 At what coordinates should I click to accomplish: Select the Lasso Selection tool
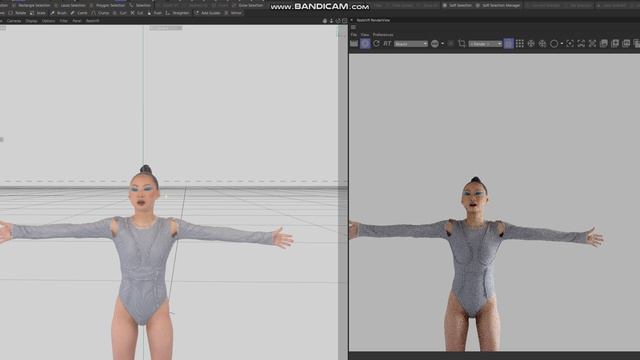click(70, 5)
